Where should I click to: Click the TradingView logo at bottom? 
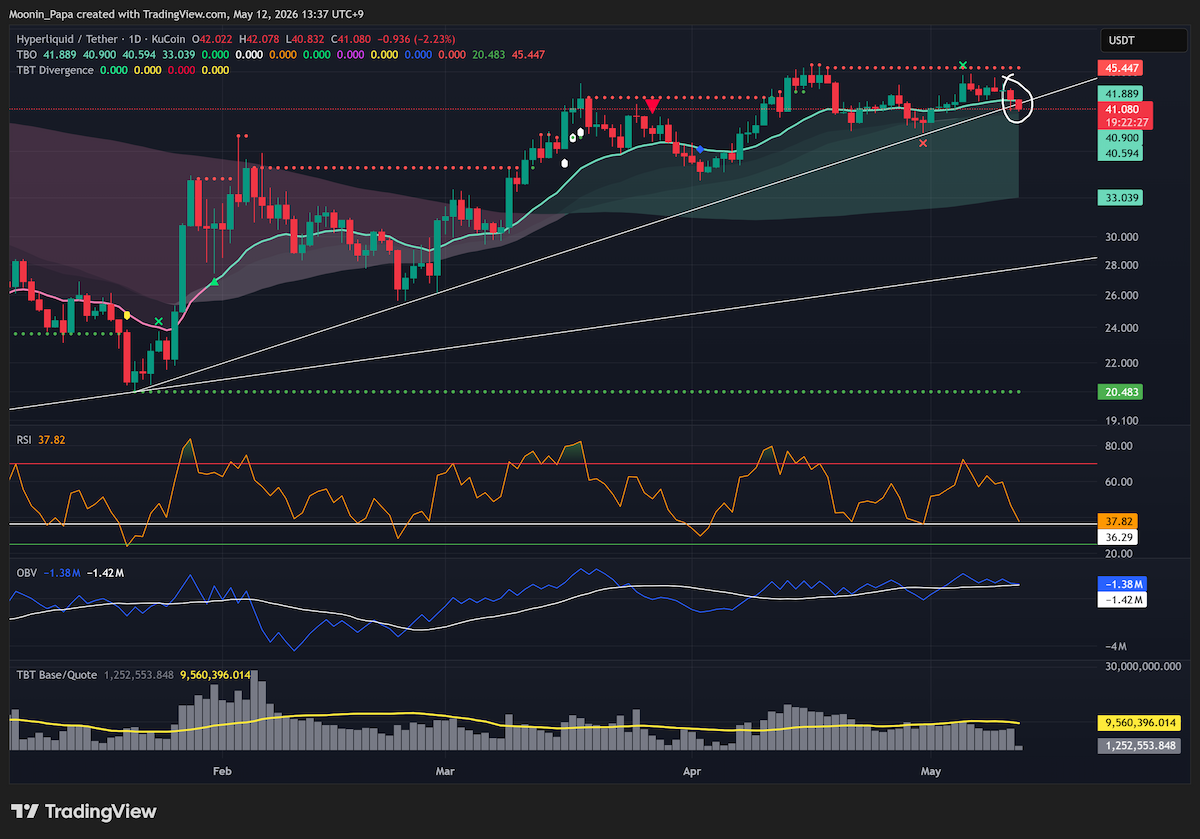(84, 811)
